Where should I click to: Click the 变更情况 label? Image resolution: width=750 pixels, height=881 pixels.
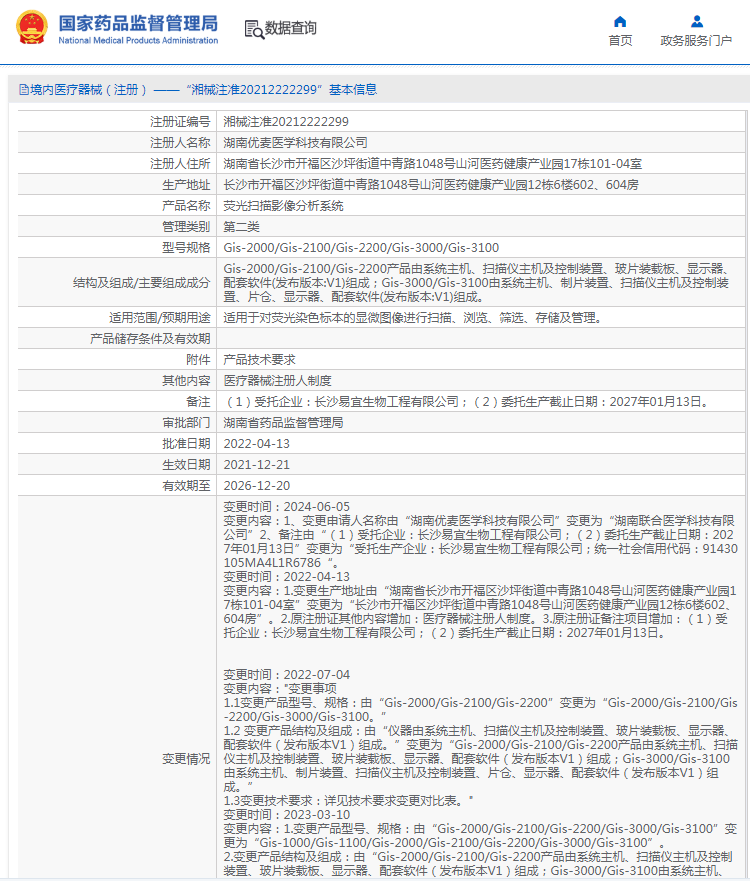click(x=186, y=759)
